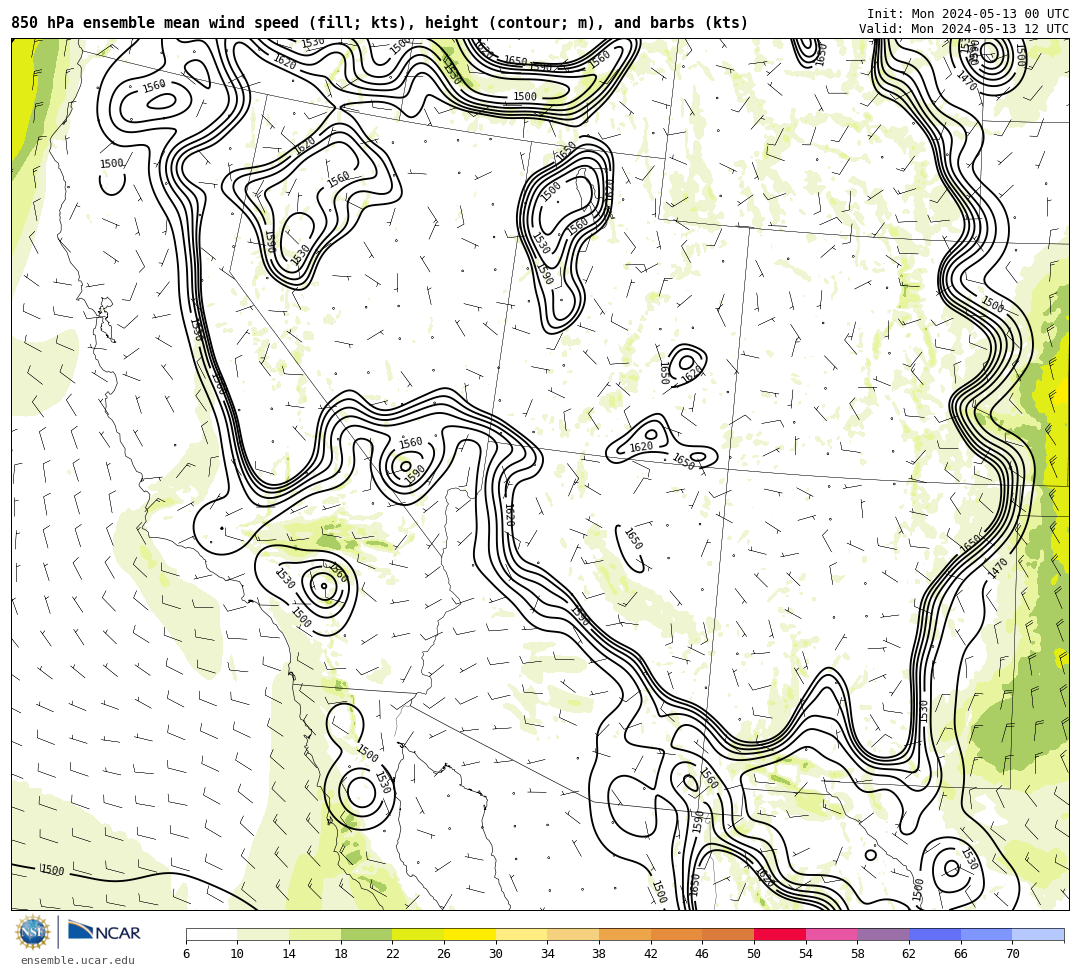Click the colorbar tick label 54

[806, 954]
